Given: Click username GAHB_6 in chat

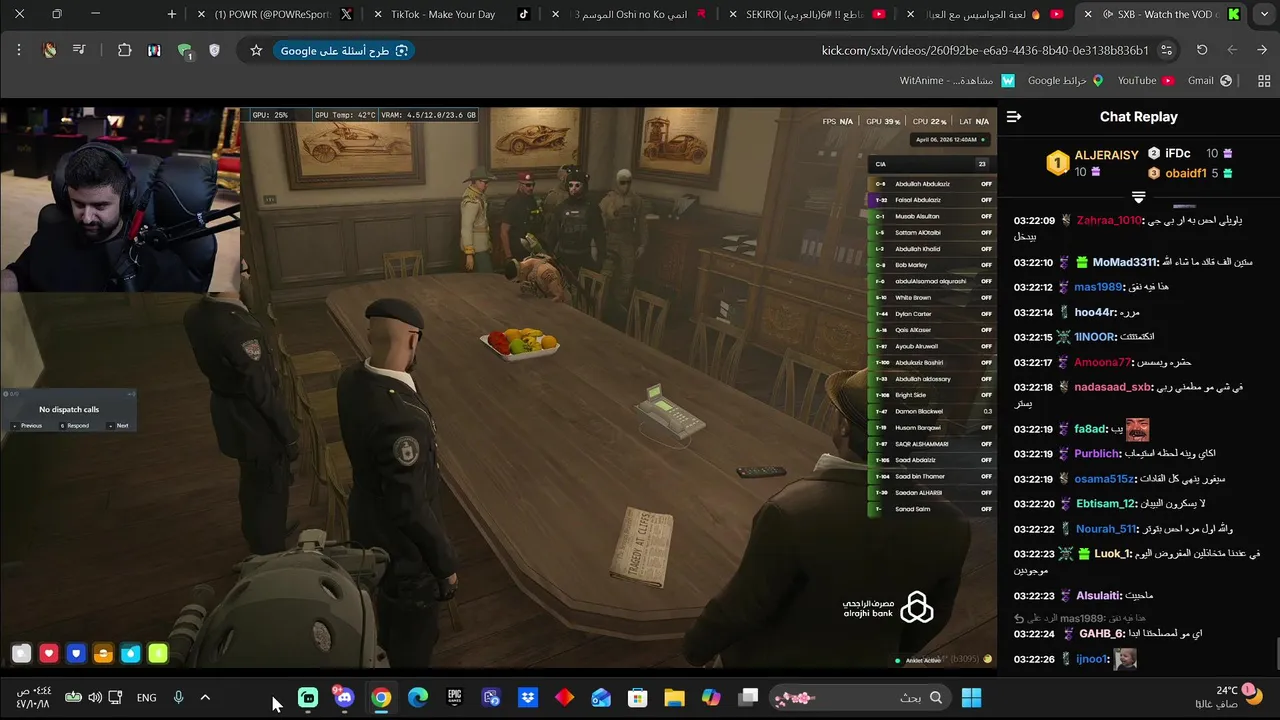Looking at the screenshot, I should click(1102, 634).
